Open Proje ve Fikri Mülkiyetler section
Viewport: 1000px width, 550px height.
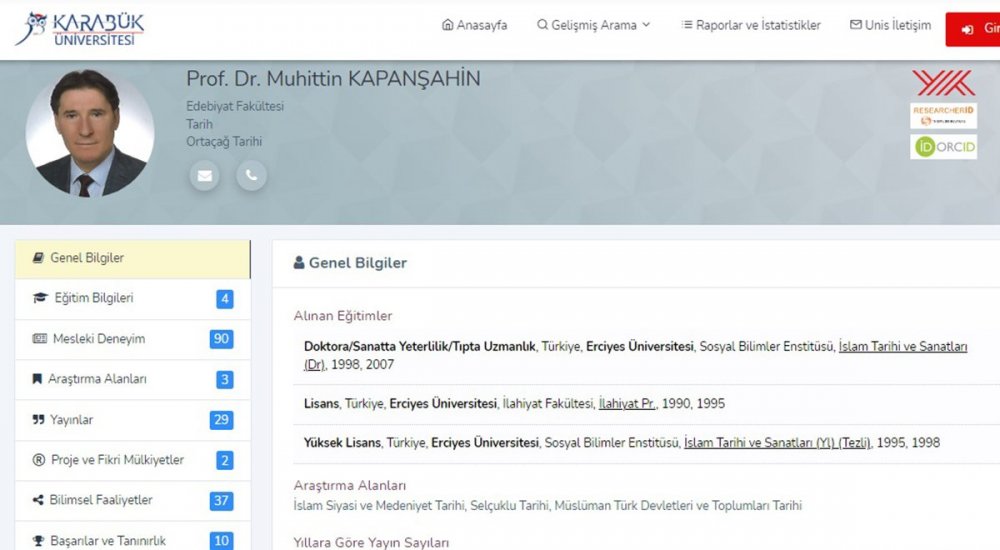coord(132,460)
